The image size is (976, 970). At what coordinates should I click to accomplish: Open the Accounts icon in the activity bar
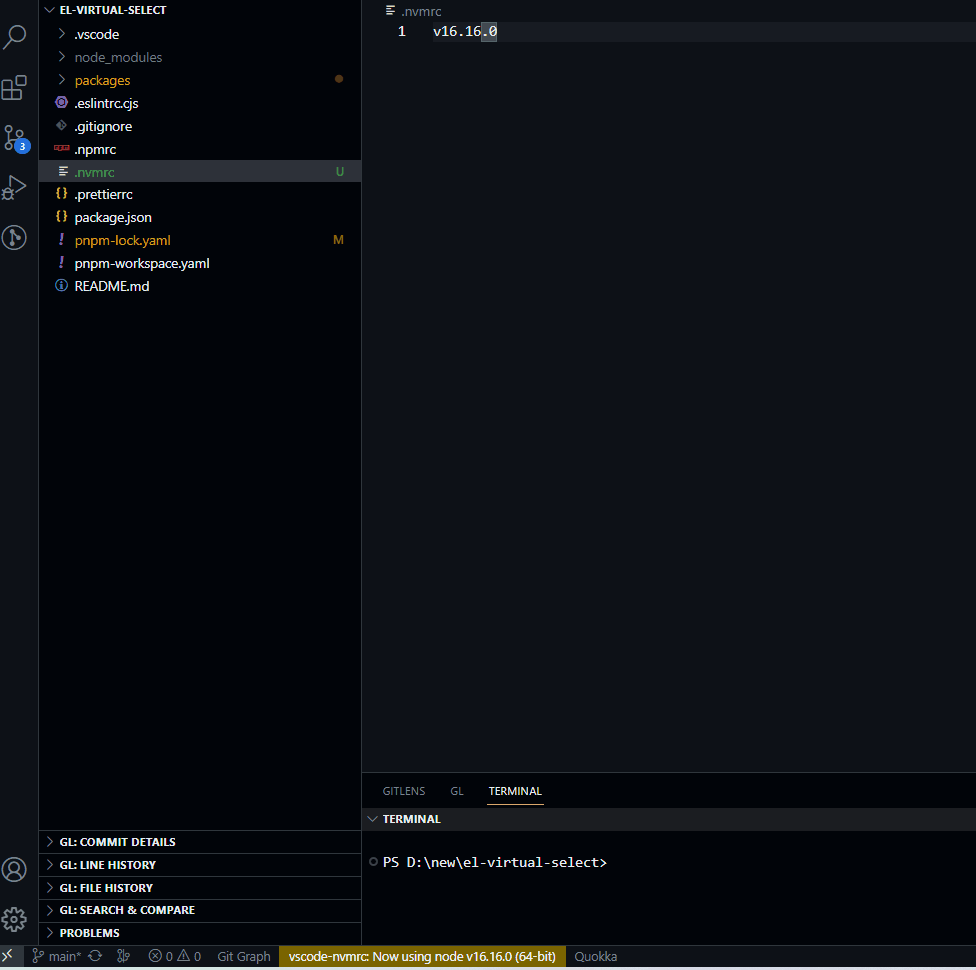[14, 870]
